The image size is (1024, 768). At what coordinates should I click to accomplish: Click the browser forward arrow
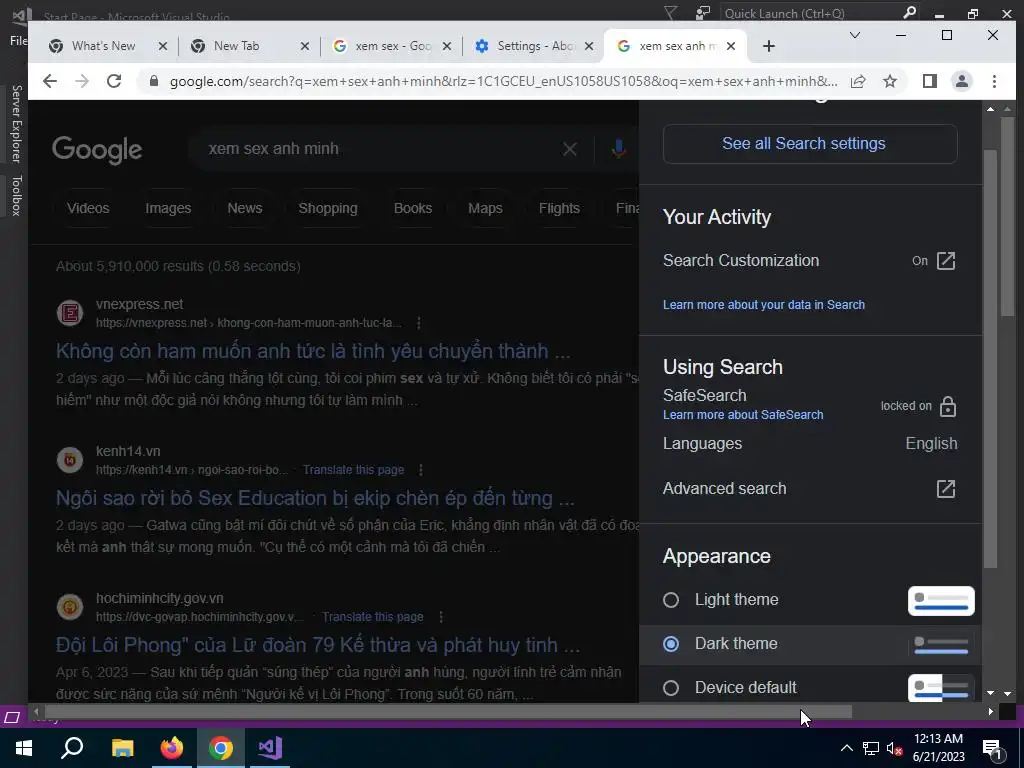click(x=82, y=81)
